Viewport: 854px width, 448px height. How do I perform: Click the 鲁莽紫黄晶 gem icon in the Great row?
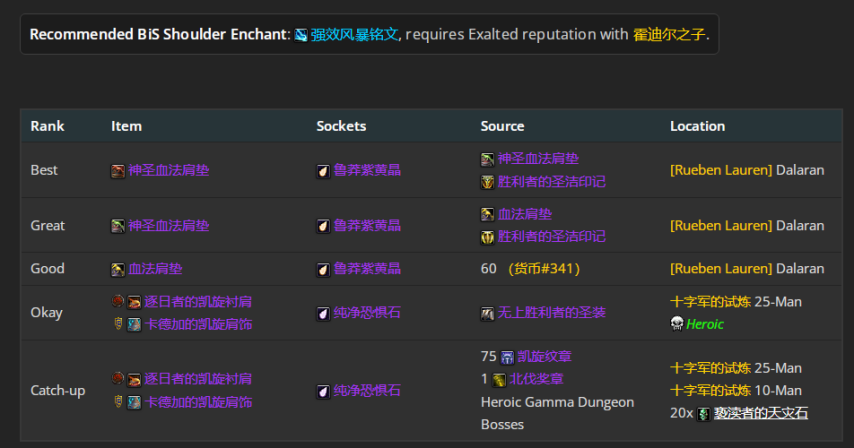pyautogui.click(x=324, y=226)
